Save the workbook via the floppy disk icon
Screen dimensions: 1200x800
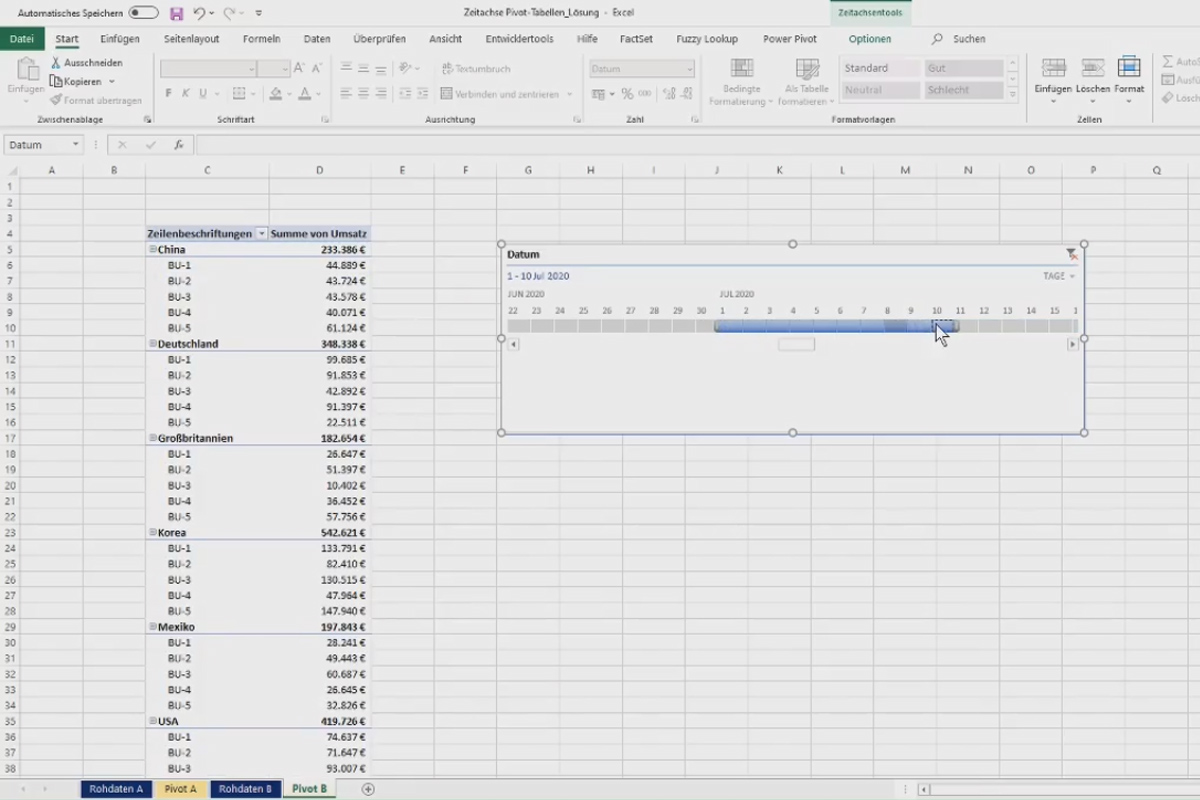coord(177,14)
